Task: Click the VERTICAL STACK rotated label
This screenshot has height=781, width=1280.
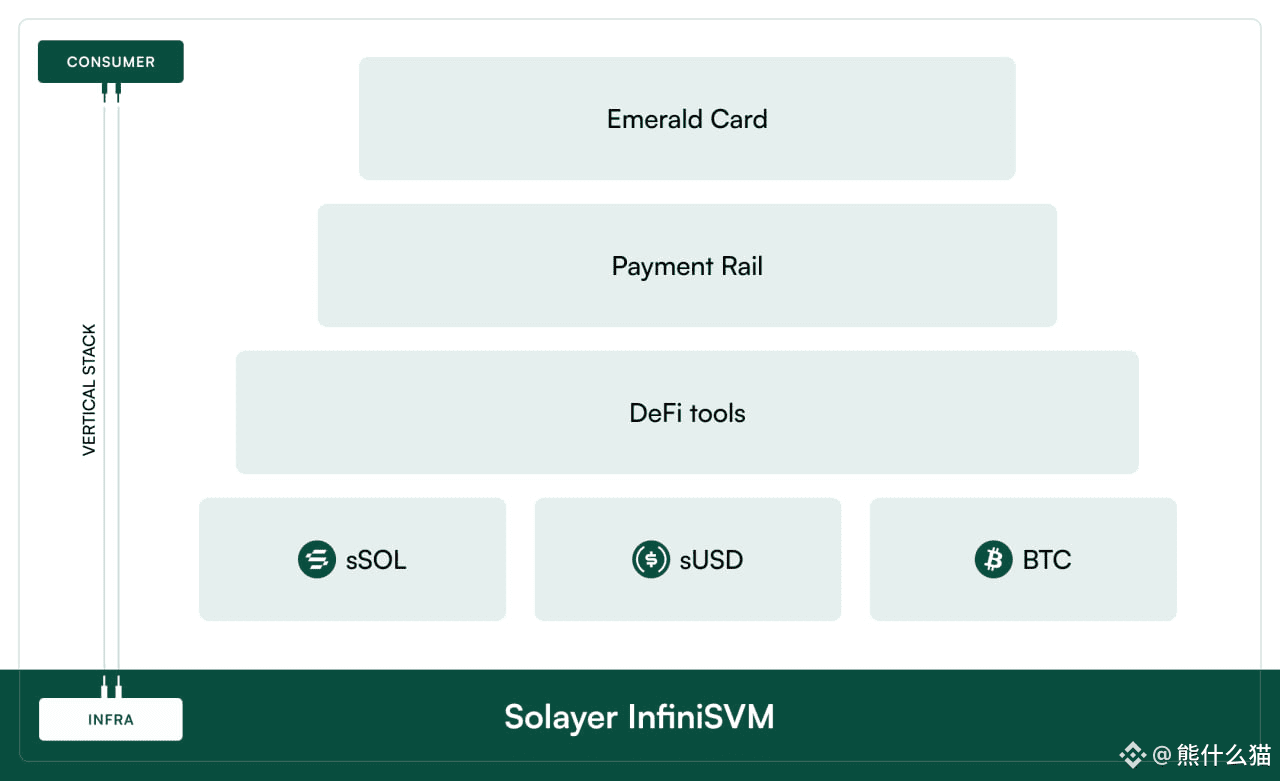Action: (x=89, y=390)
